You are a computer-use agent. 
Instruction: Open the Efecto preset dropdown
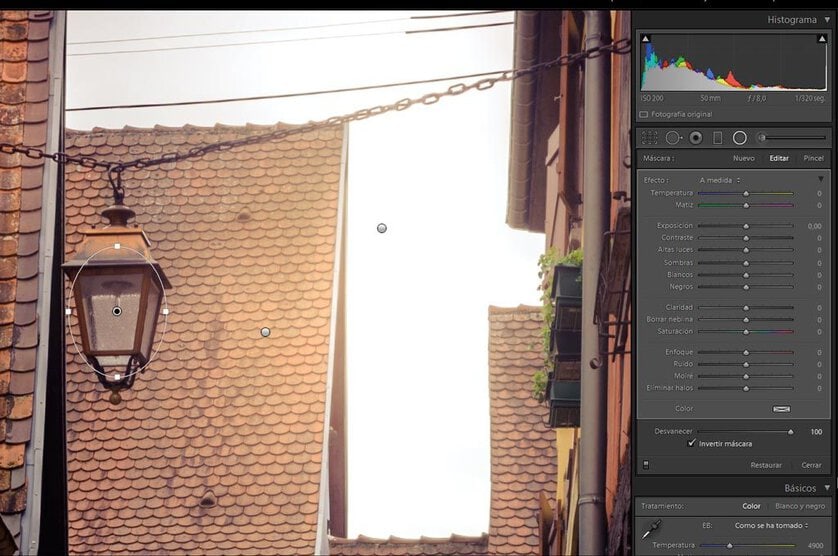[x=720, y=180]
